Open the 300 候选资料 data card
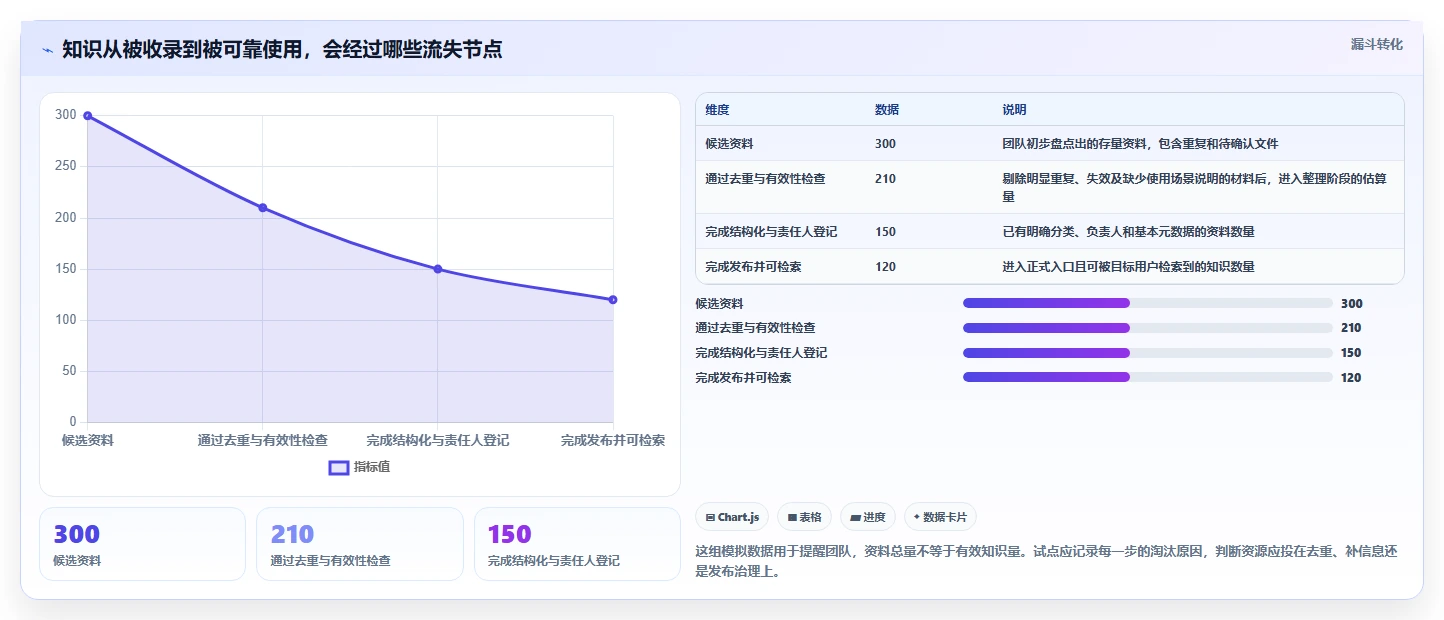The height and width of the screenshot is (620, 1444). pyautogui.click(x=142, y=544)
